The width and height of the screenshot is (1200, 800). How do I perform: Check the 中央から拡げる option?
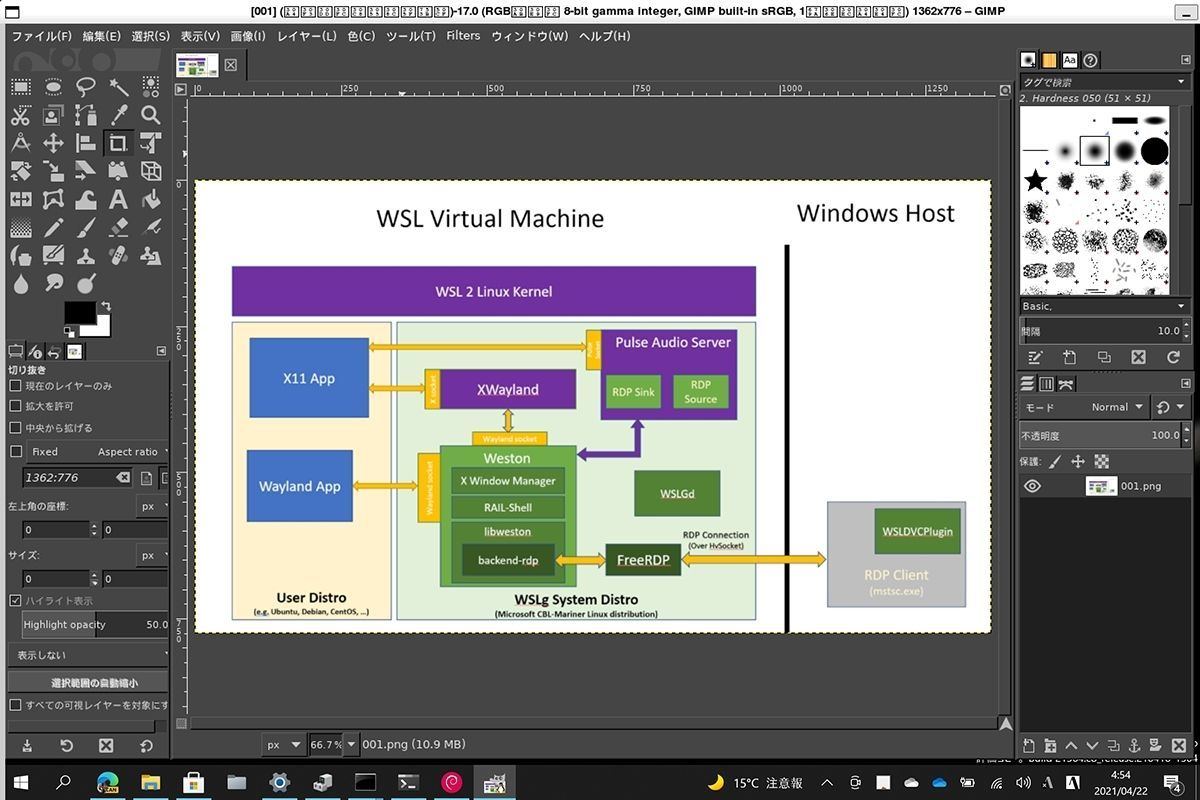click(15, 428)
